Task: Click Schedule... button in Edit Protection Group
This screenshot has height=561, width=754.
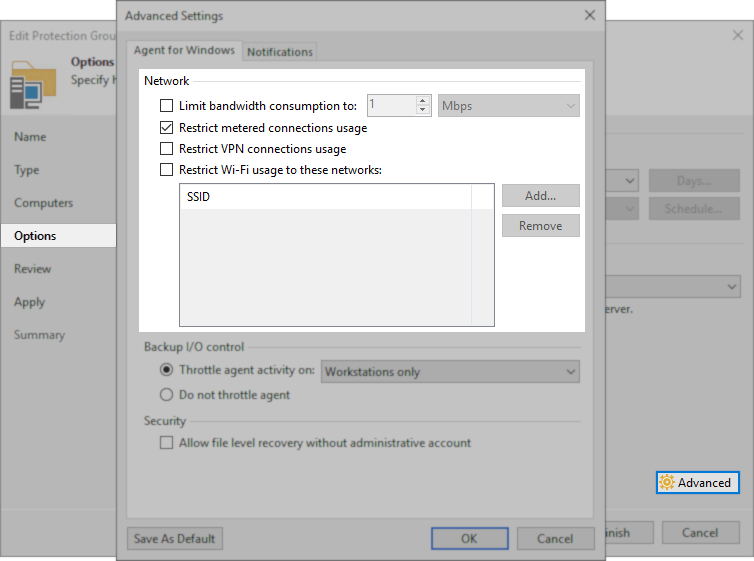Action: [694, 209]
